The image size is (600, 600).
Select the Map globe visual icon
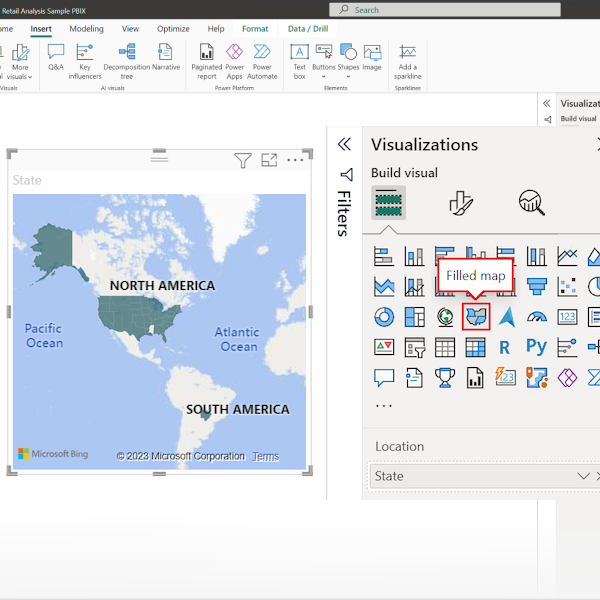point(445,317)
